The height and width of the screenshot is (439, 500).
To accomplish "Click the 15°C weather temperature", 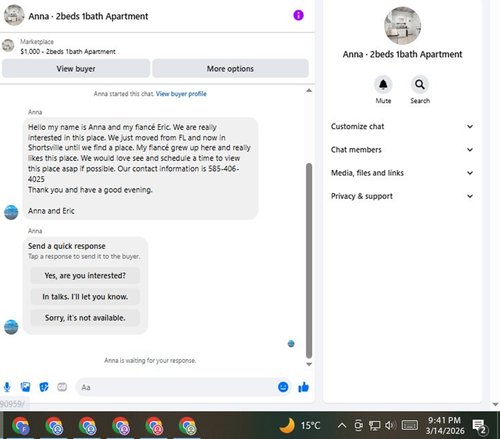I will click(310, 426).
